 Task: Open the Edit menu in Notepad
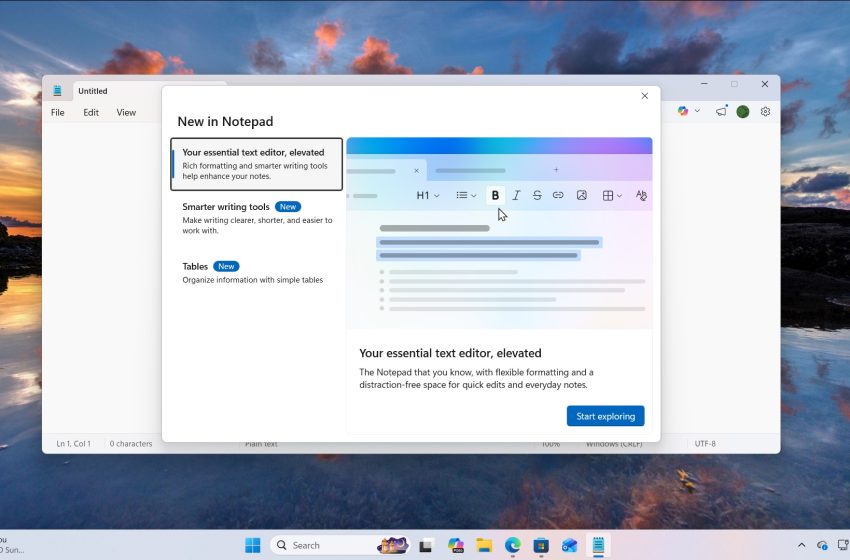tap(91, 113)
